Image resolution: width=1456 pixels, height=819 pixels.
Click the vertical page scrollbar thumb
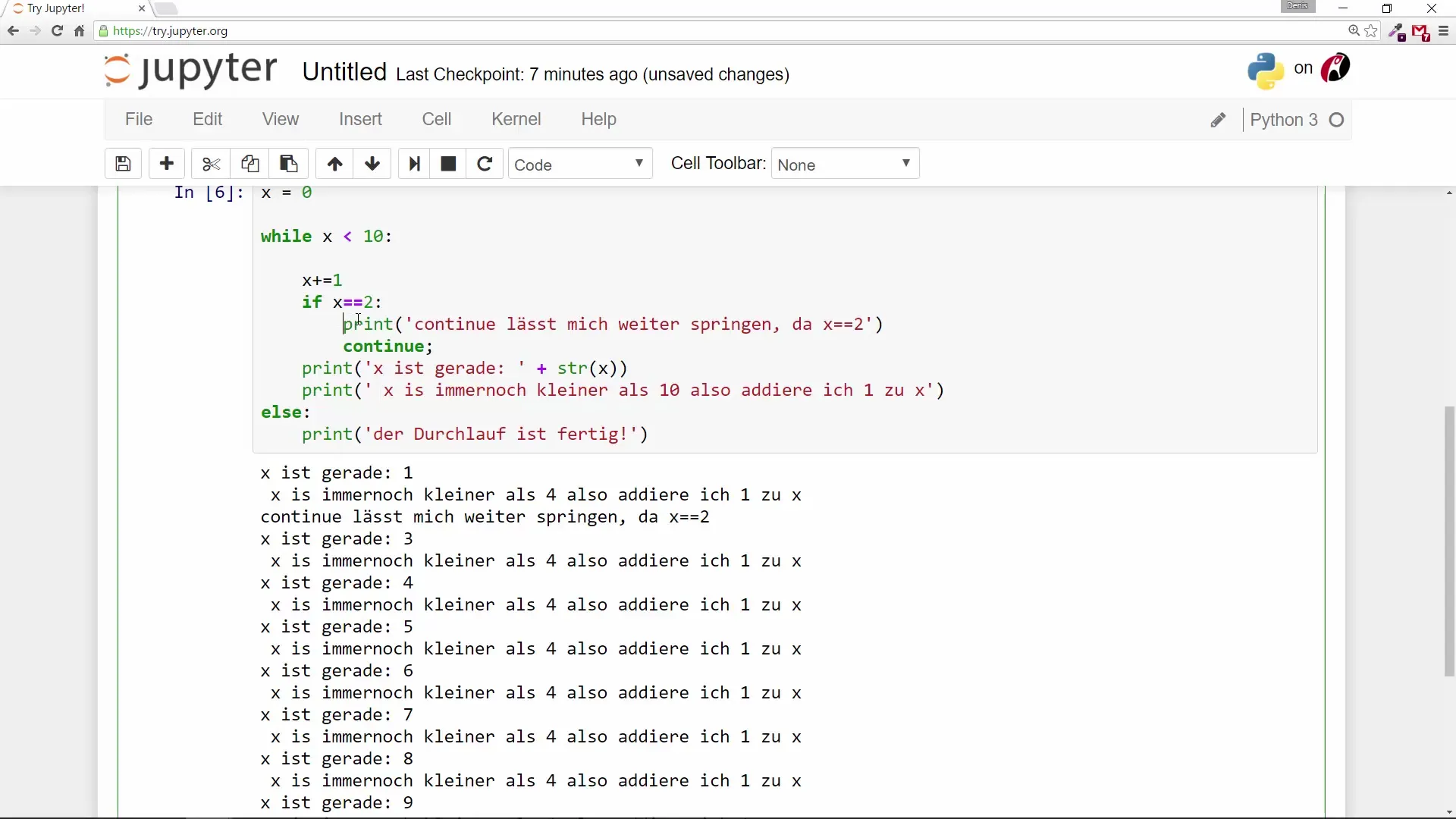click(1449, 541)
